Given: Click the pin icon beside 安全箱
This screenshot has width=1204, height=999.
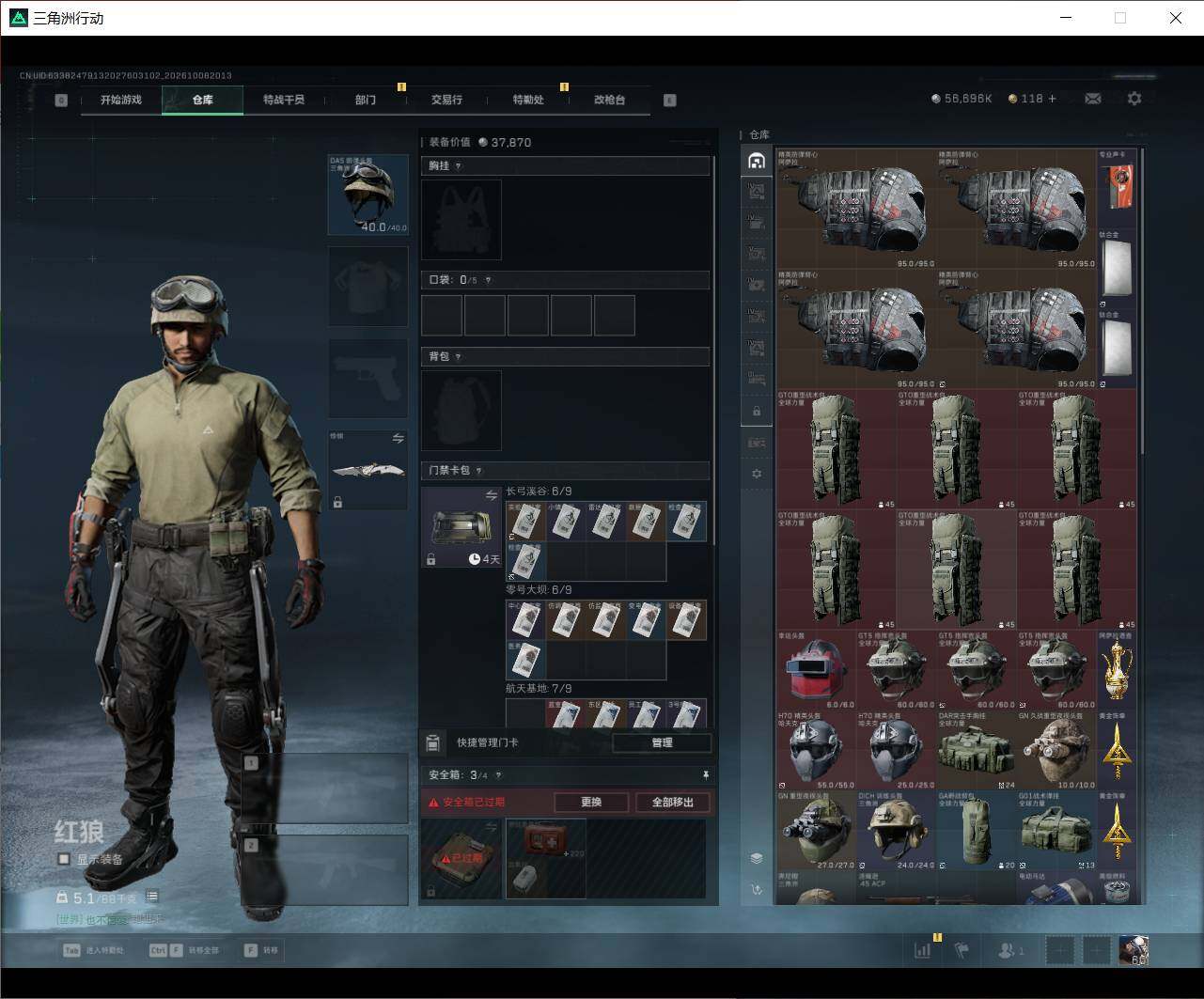Looking at the screenshot, I should click(706, 775).
